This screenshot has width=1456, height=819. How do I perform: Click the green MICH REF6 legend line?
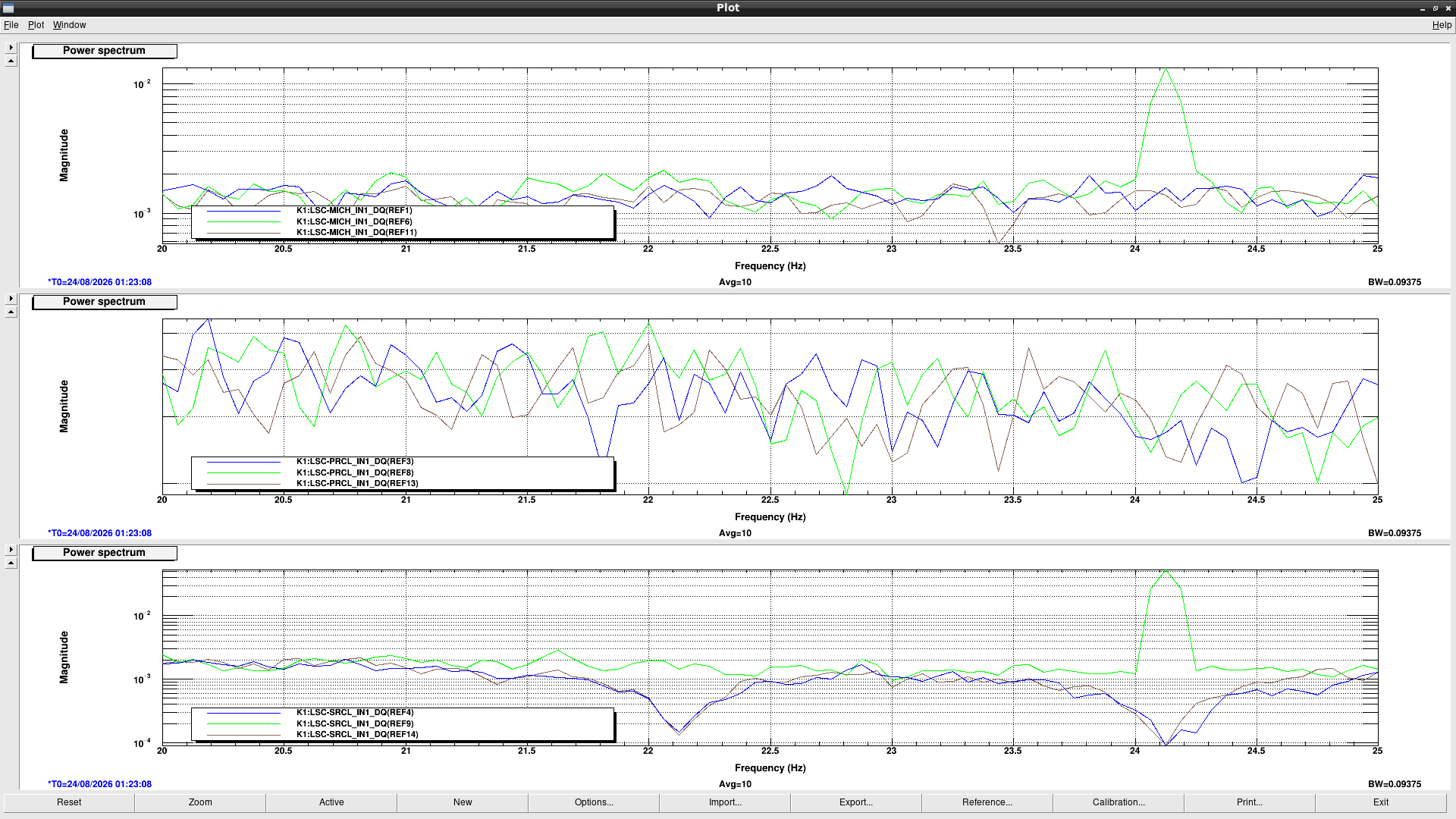tap(243, 221)
